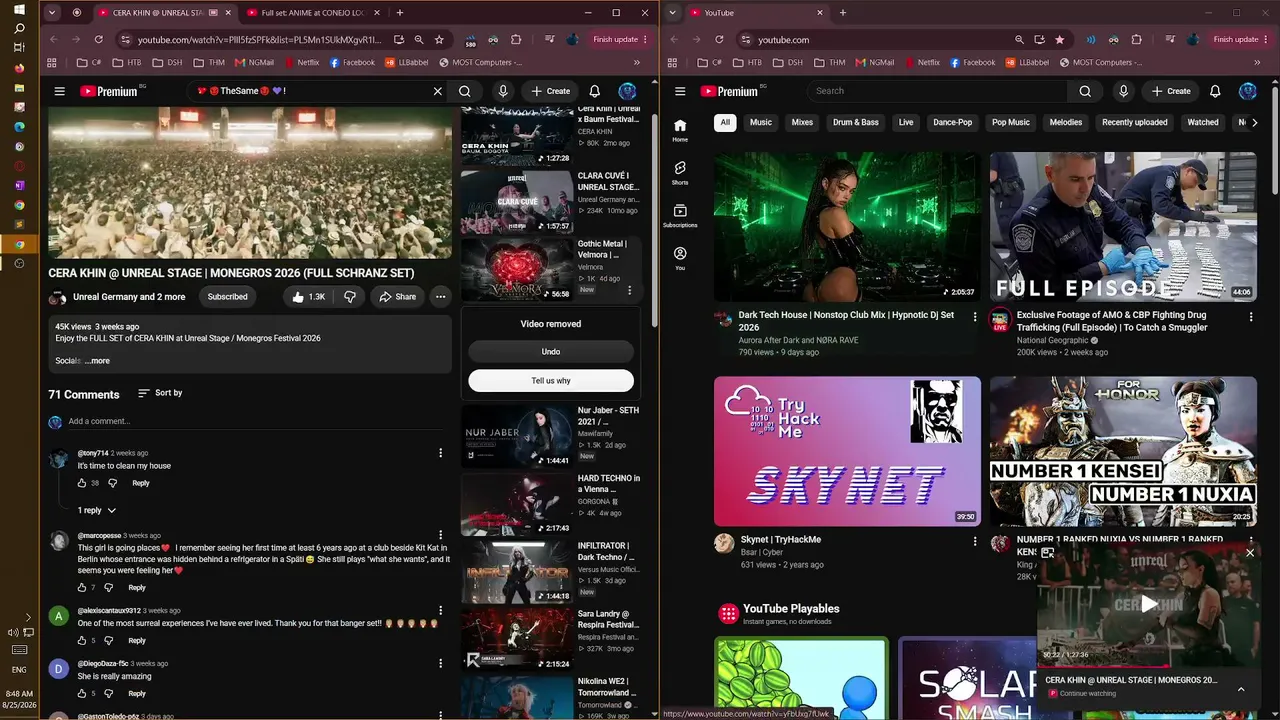Viewport: 1280px width, 720px height.
Task: Open the Extensions puzzle icon in the left browser
Action: 516,40
